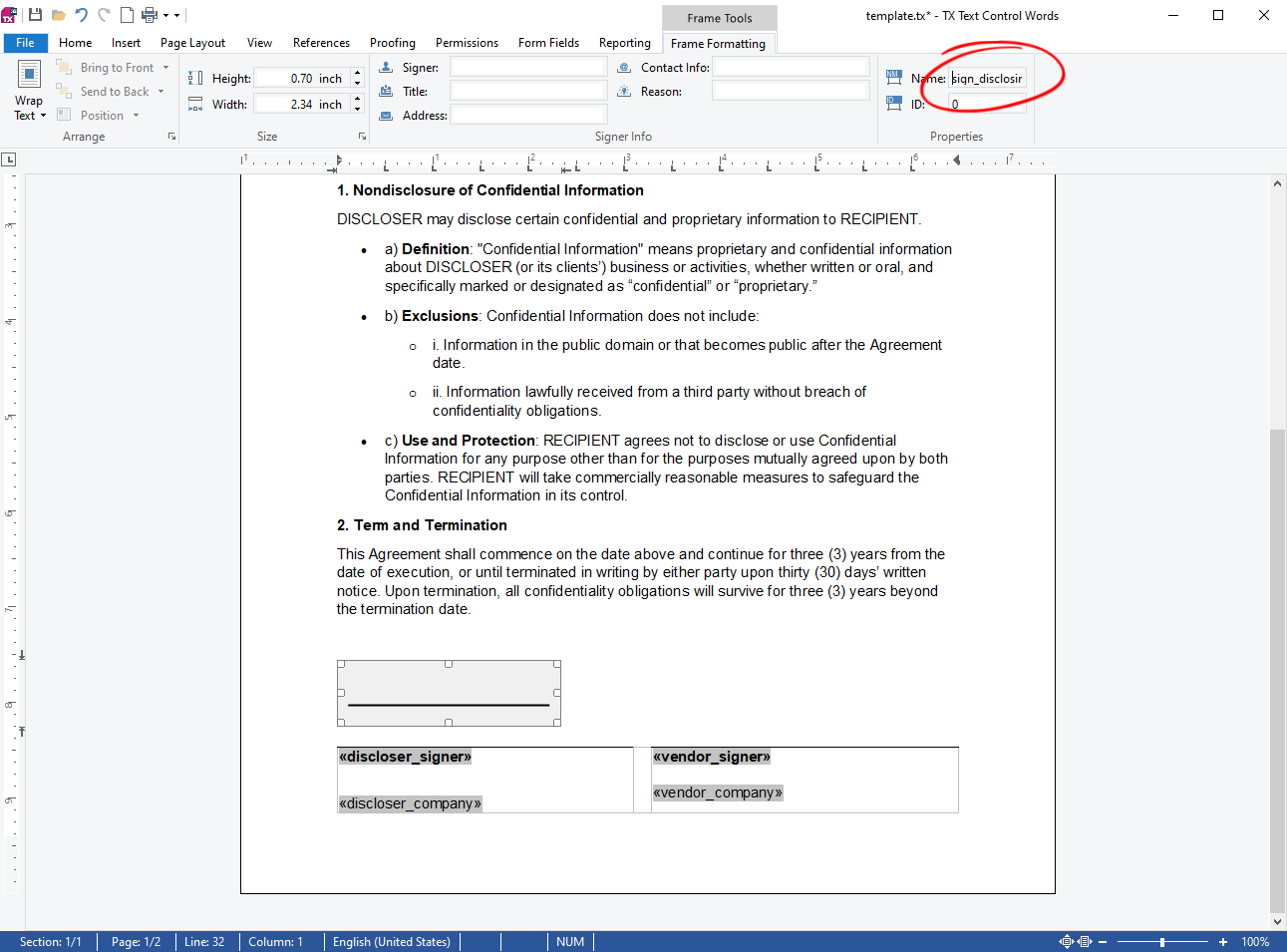
Task: Expand the Print dropdown arrow
Action: click(x=165, y=15)
